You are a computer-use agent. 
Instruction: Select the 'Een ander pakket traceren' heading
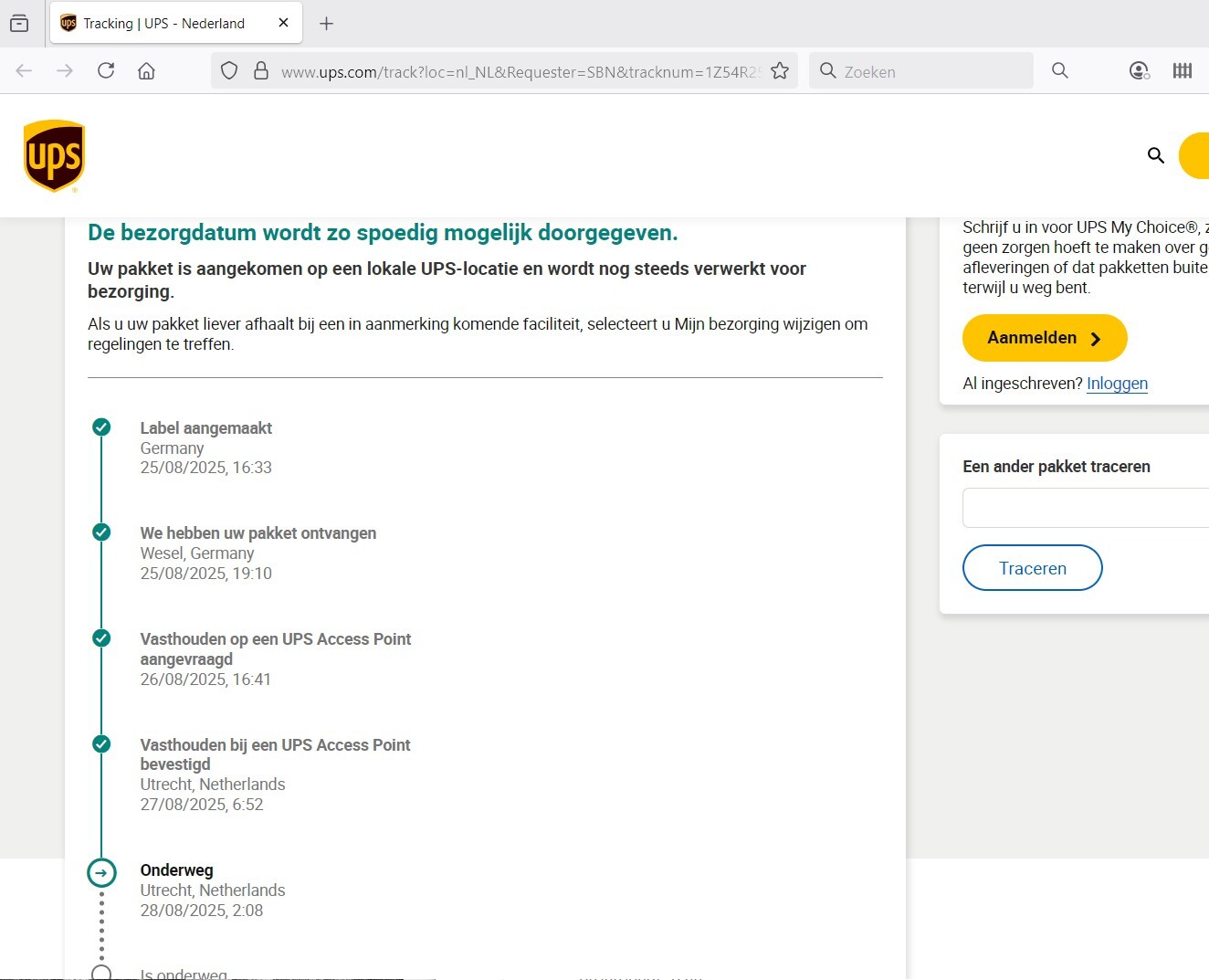[1057, 467]
